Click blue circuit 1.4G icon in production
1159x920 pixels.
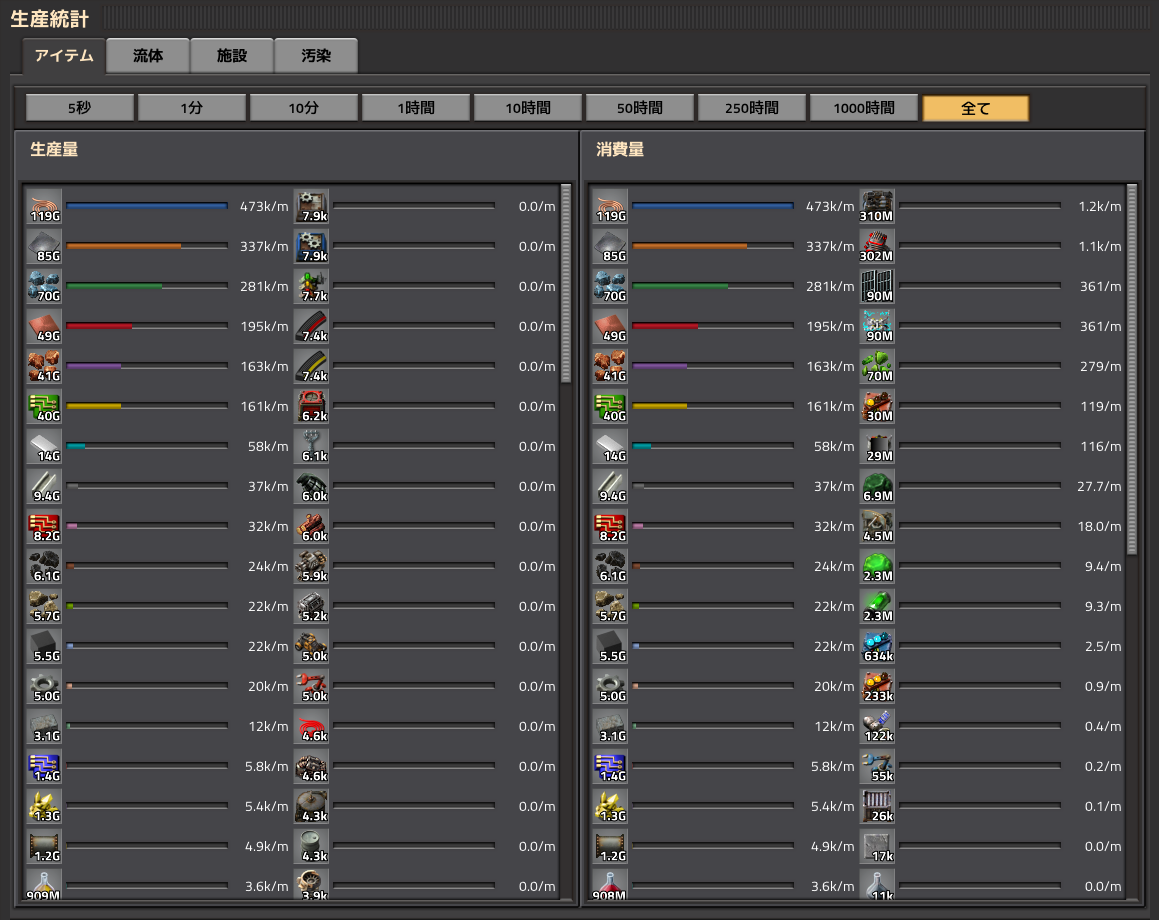44,766
